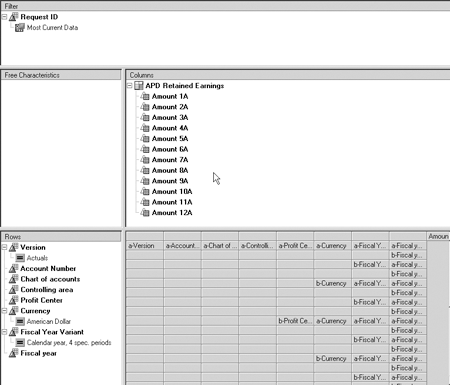Collapse the Request ID filter node

pyautogui.click(x=4, y=17)
